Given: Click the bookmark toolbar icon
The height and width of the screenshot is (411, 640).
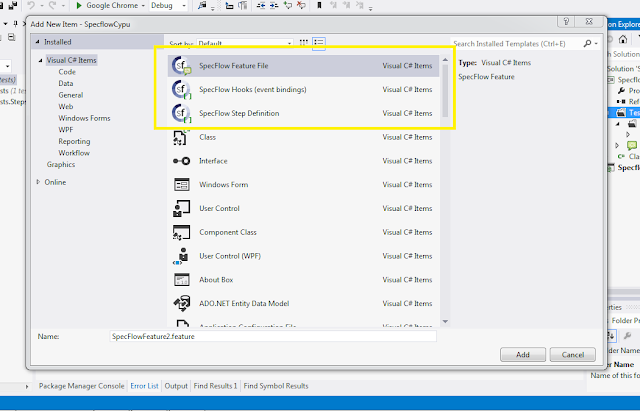Looking at the screenshot, I should [319, 5].
